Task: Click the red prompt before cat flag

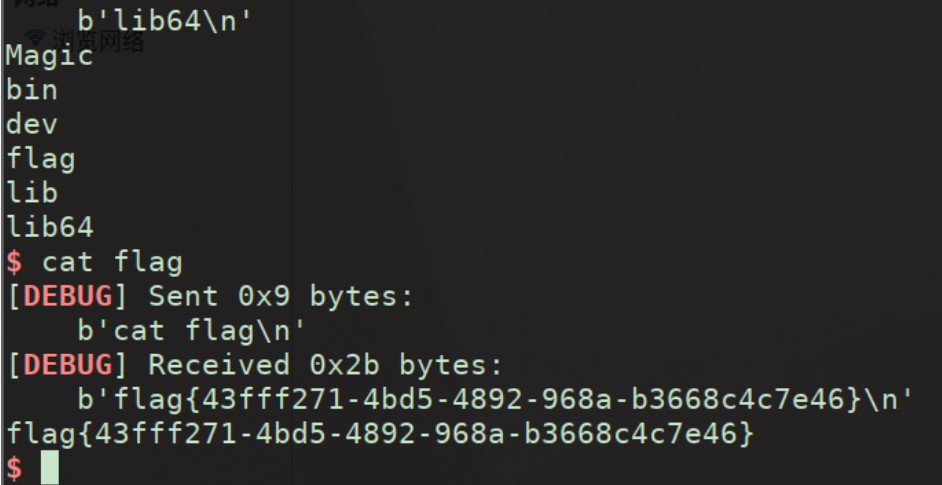Action: (14, 263)
